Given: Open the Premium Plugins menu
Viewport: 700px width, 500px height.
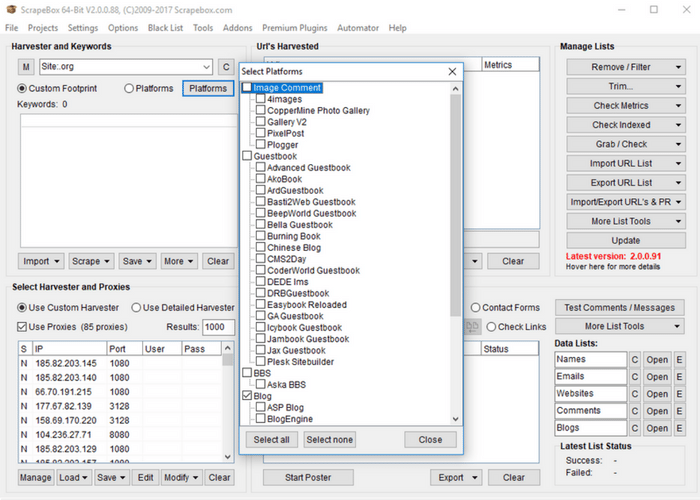Looking at the screenshot, I should tap(295, 28).
